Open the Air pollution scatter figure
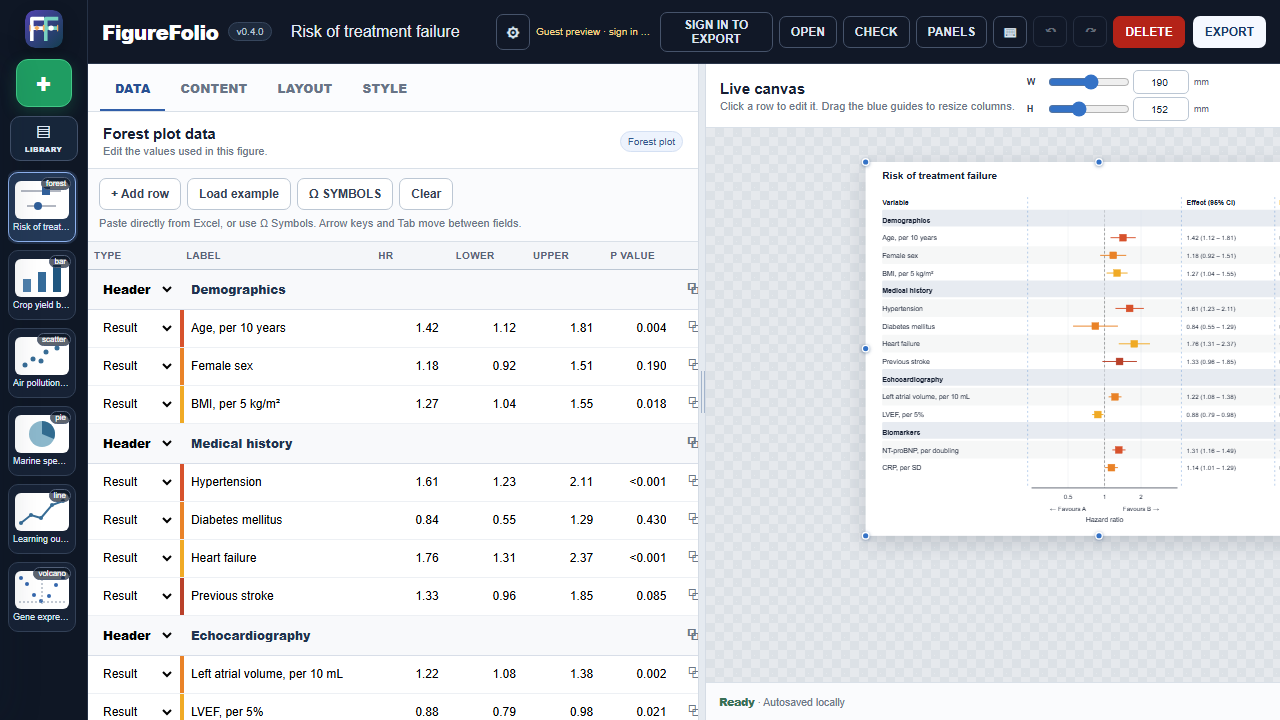Image resolution: width=1280 pixels, height=720 pixels. point(43,363)
